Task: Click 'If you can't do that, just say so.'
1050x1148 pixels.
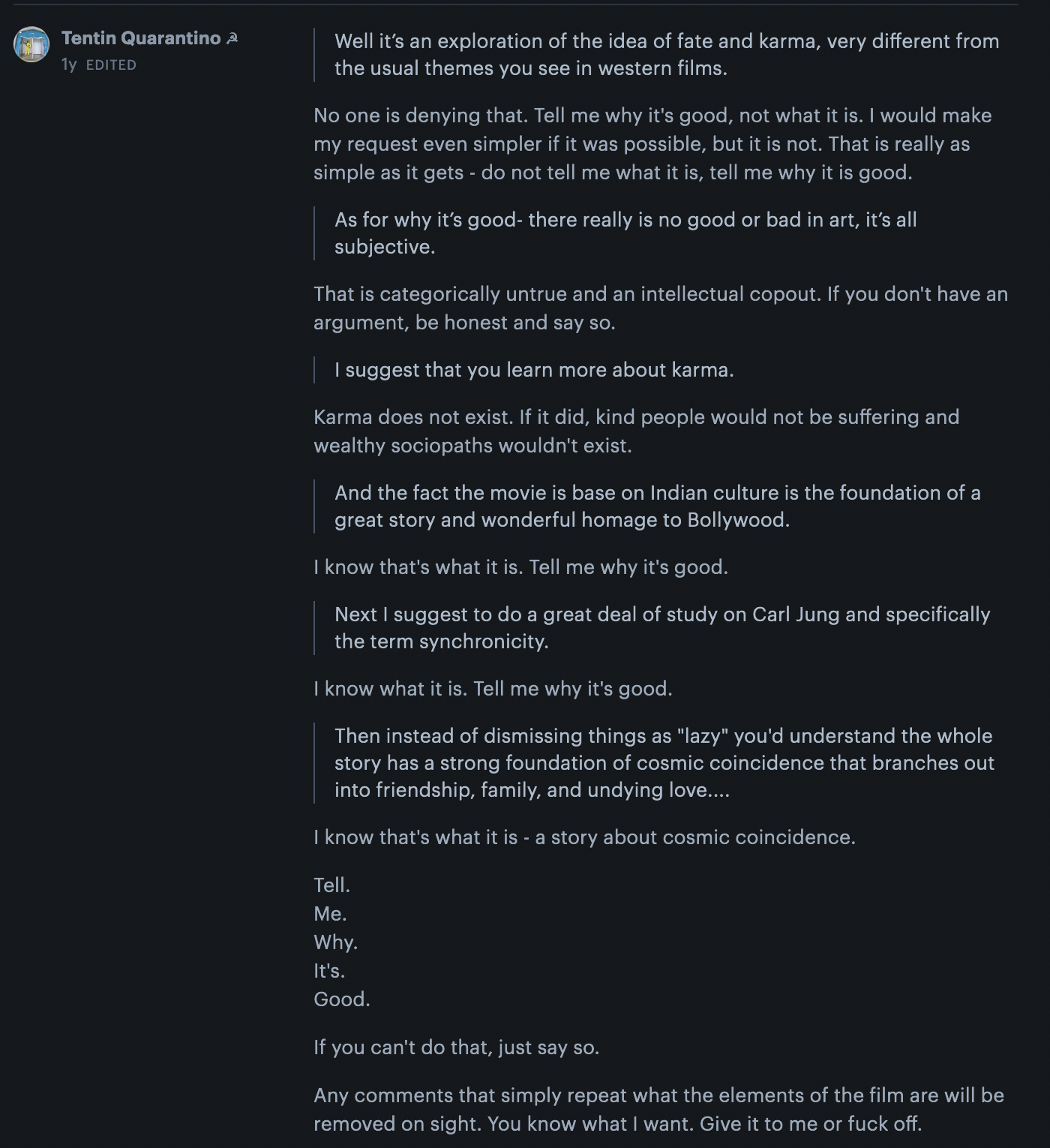Action: 456,1047
